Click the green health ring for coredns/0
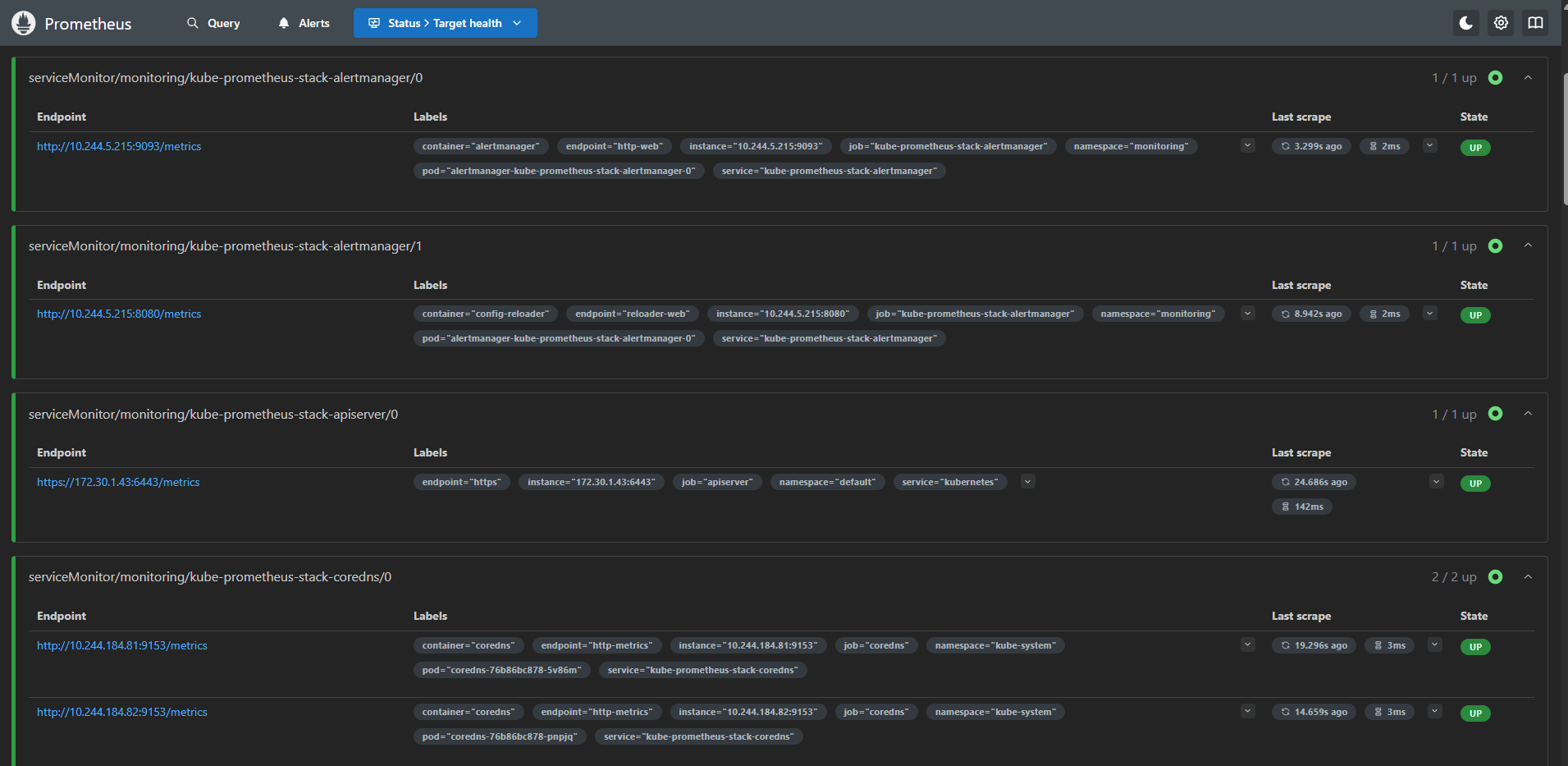The image size is (1568, 766). (x=1495, y=577)
